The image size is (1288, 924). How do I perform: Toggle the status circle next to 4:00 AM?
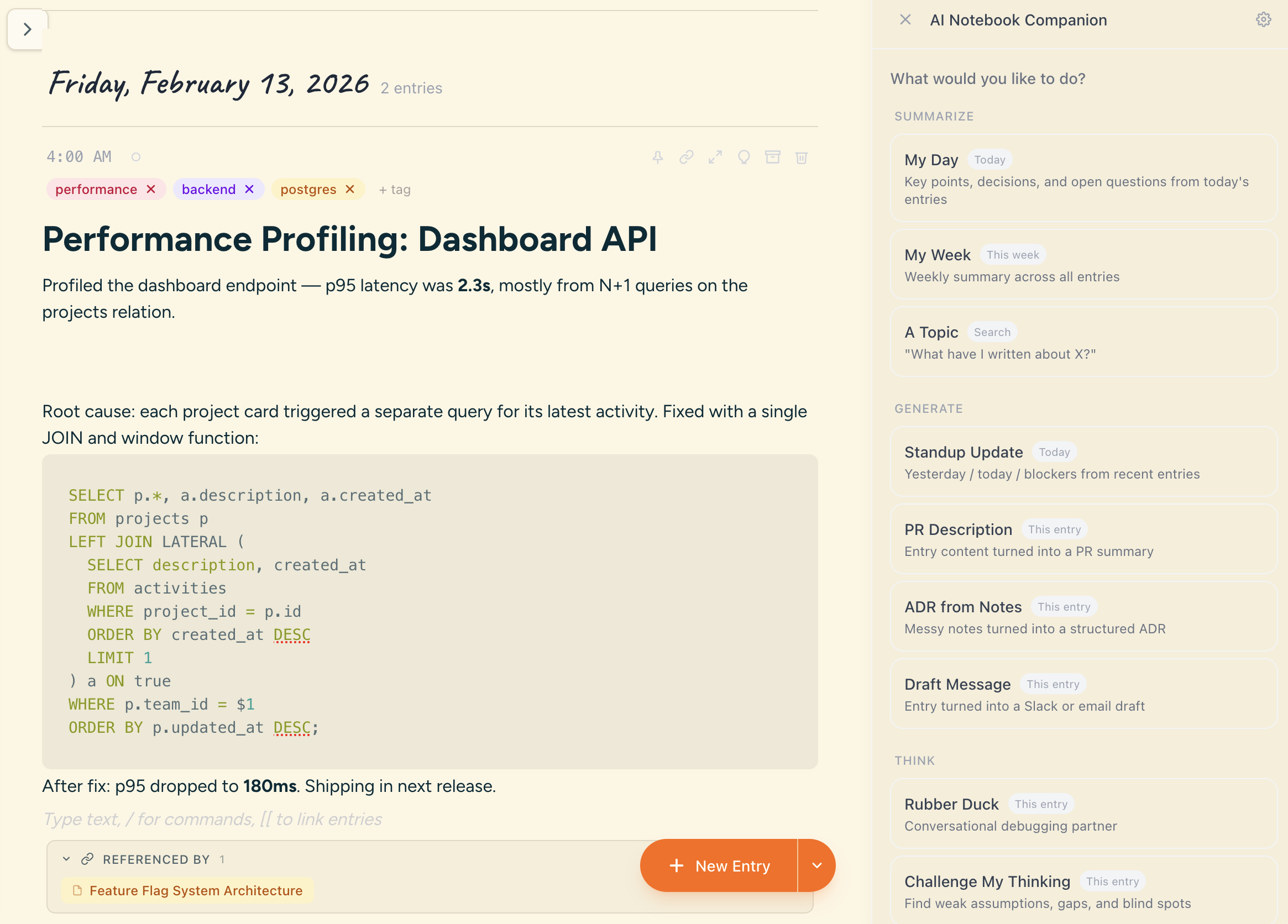click(x=136, y=156)
